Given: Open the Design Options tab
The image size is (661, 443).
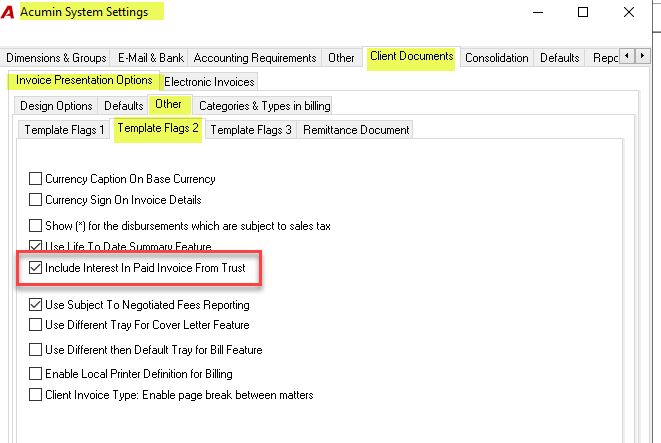Looking at the screenshot, I should coord(56,106).
